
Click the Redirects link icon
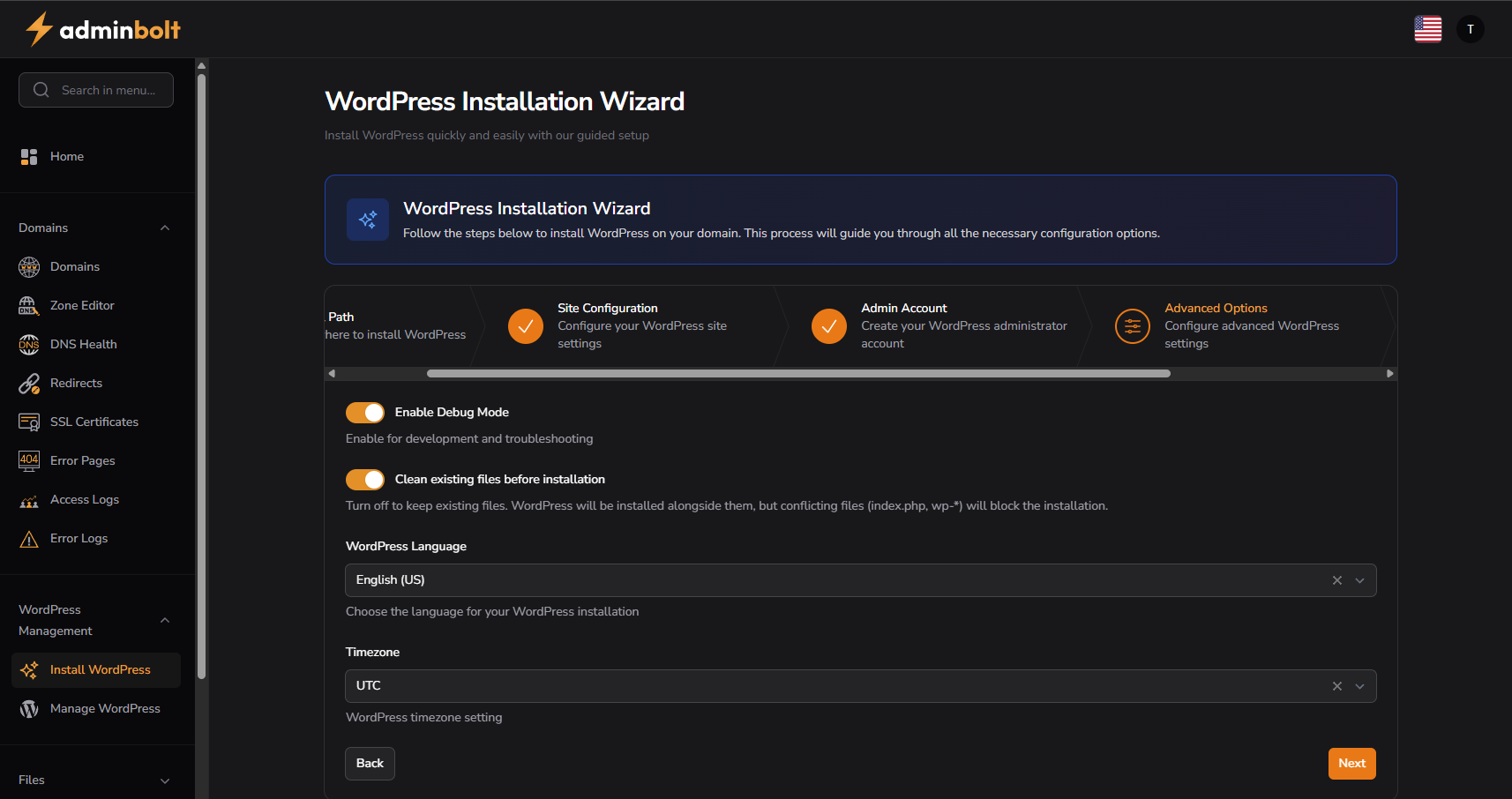pyautogui.click(x=29, y=383)
